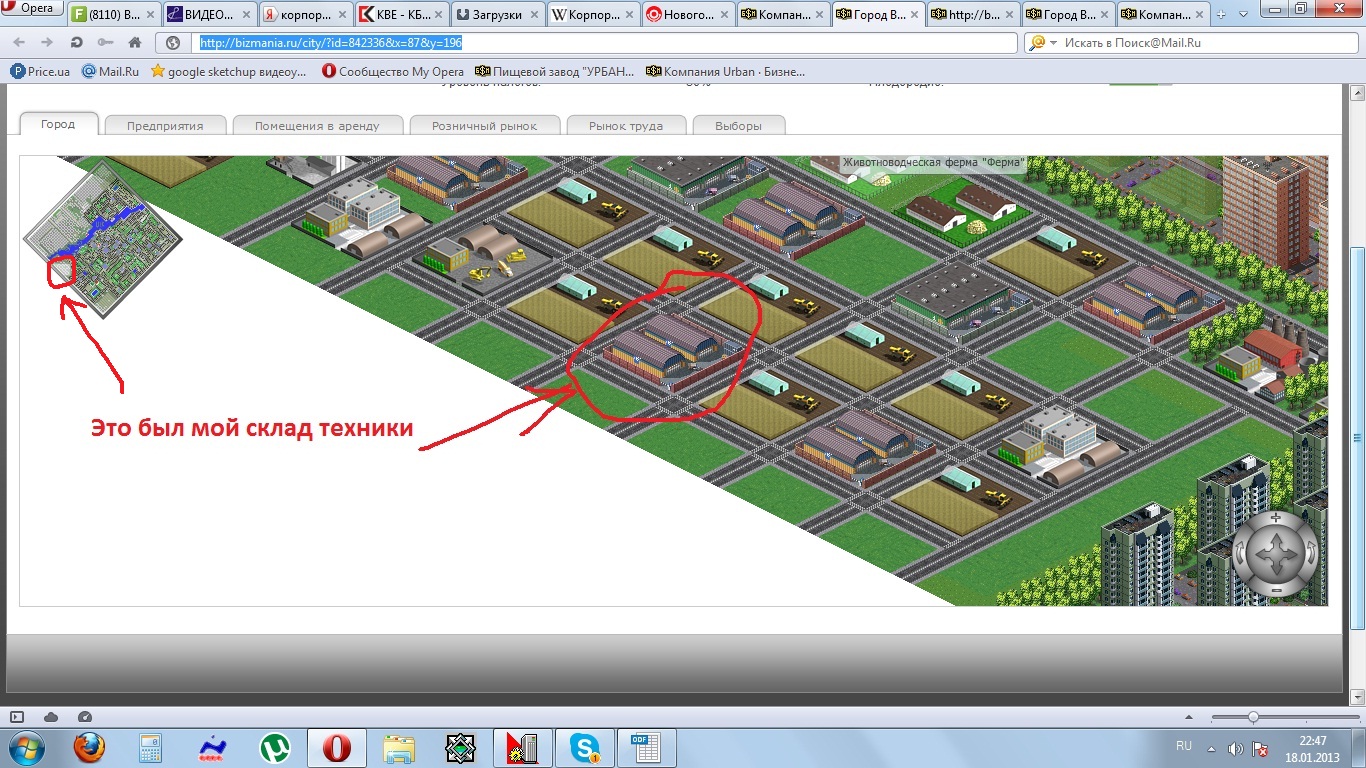Open the google sketchup видеоу... bookmark
The height and width of the screenshot is (768, 1366).
pos(231,71)
